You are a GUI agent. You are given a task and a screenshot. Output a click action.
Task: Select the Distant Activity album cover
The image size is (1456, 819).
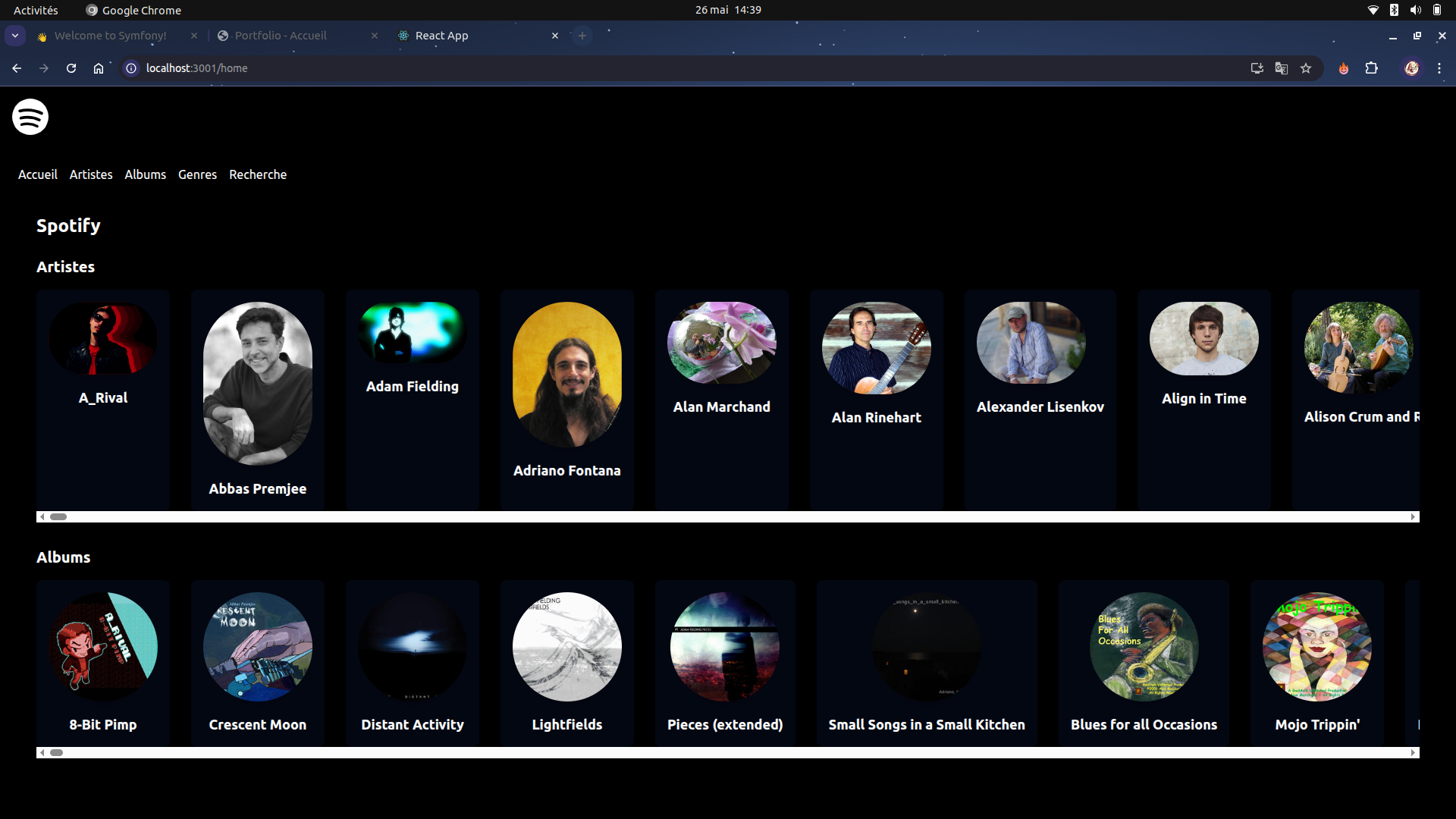[413, 647]
